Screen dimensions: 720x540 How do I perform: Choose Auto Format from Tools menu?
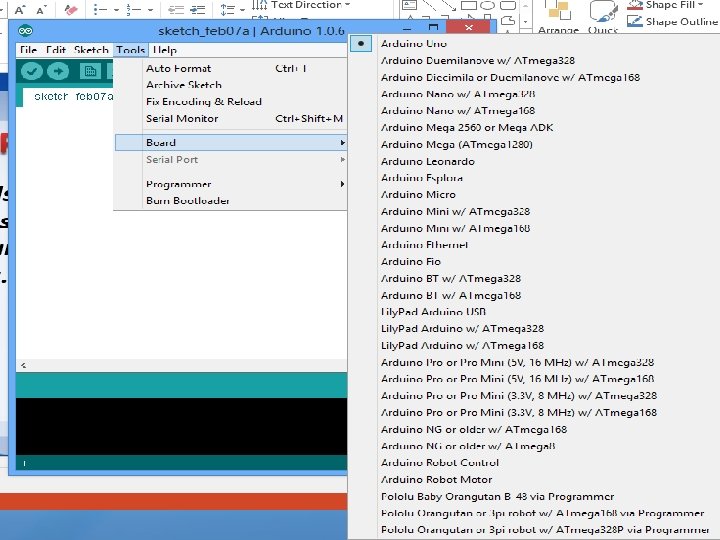tap(230, 68)
